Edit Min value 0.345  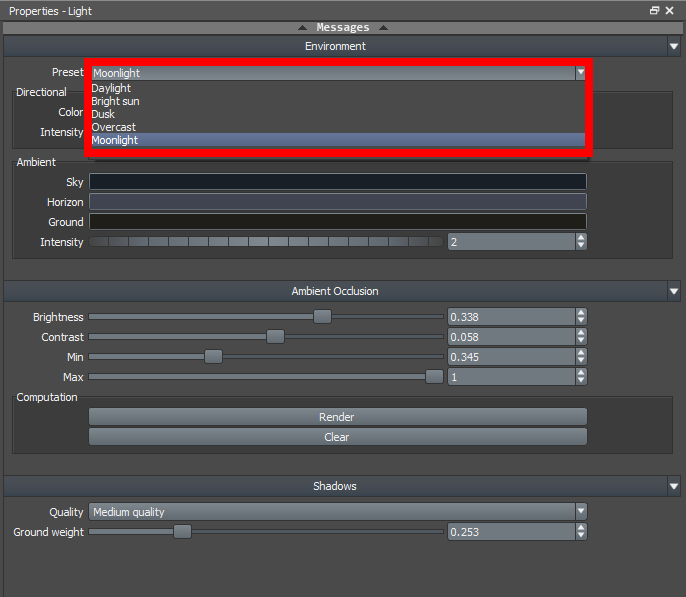tap(511, 357)
